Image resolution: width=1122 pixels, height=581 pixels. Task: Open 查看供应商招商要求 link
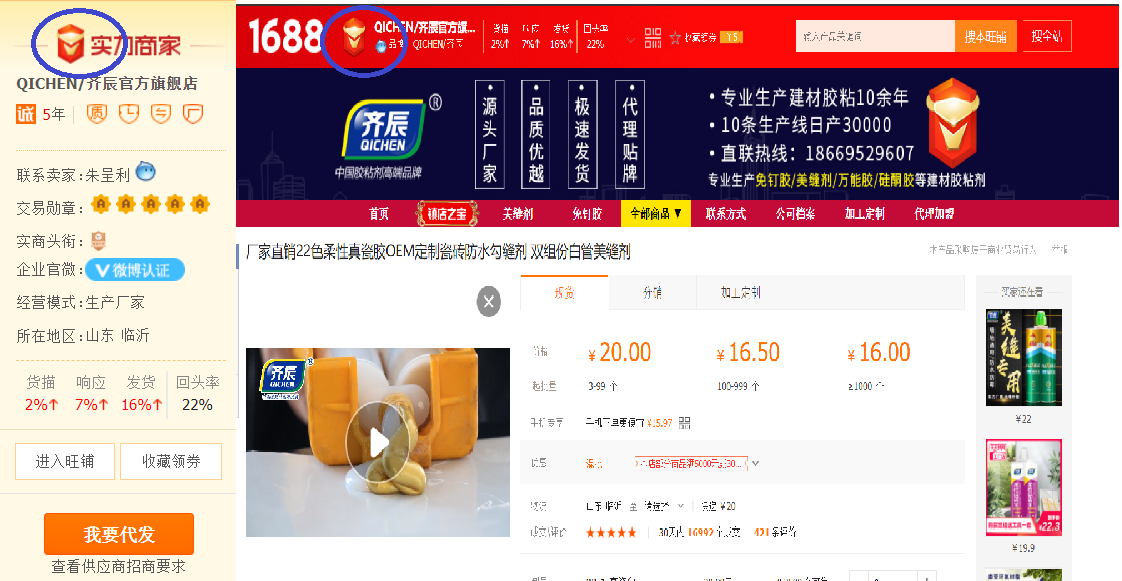click(x=119, y=566)
